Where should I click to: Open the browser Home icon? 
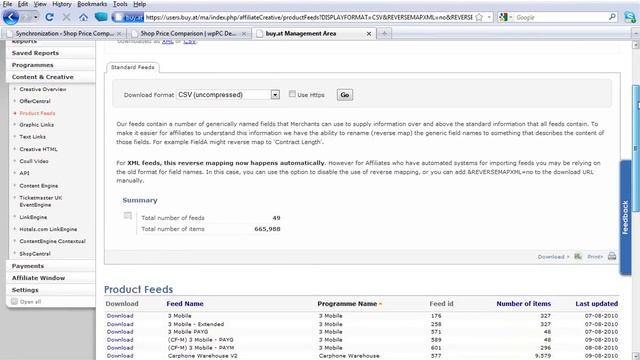pos(83,17)
